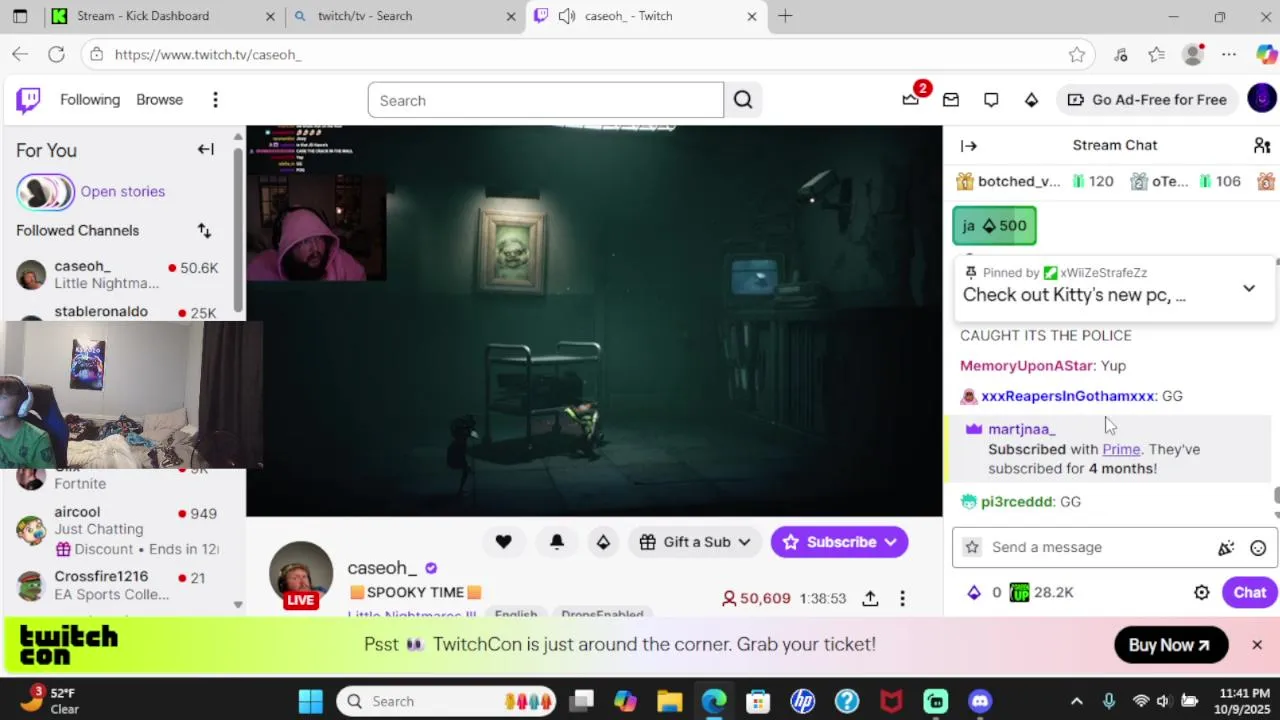Click the Prime link in chat

(x=1121, y=450)
